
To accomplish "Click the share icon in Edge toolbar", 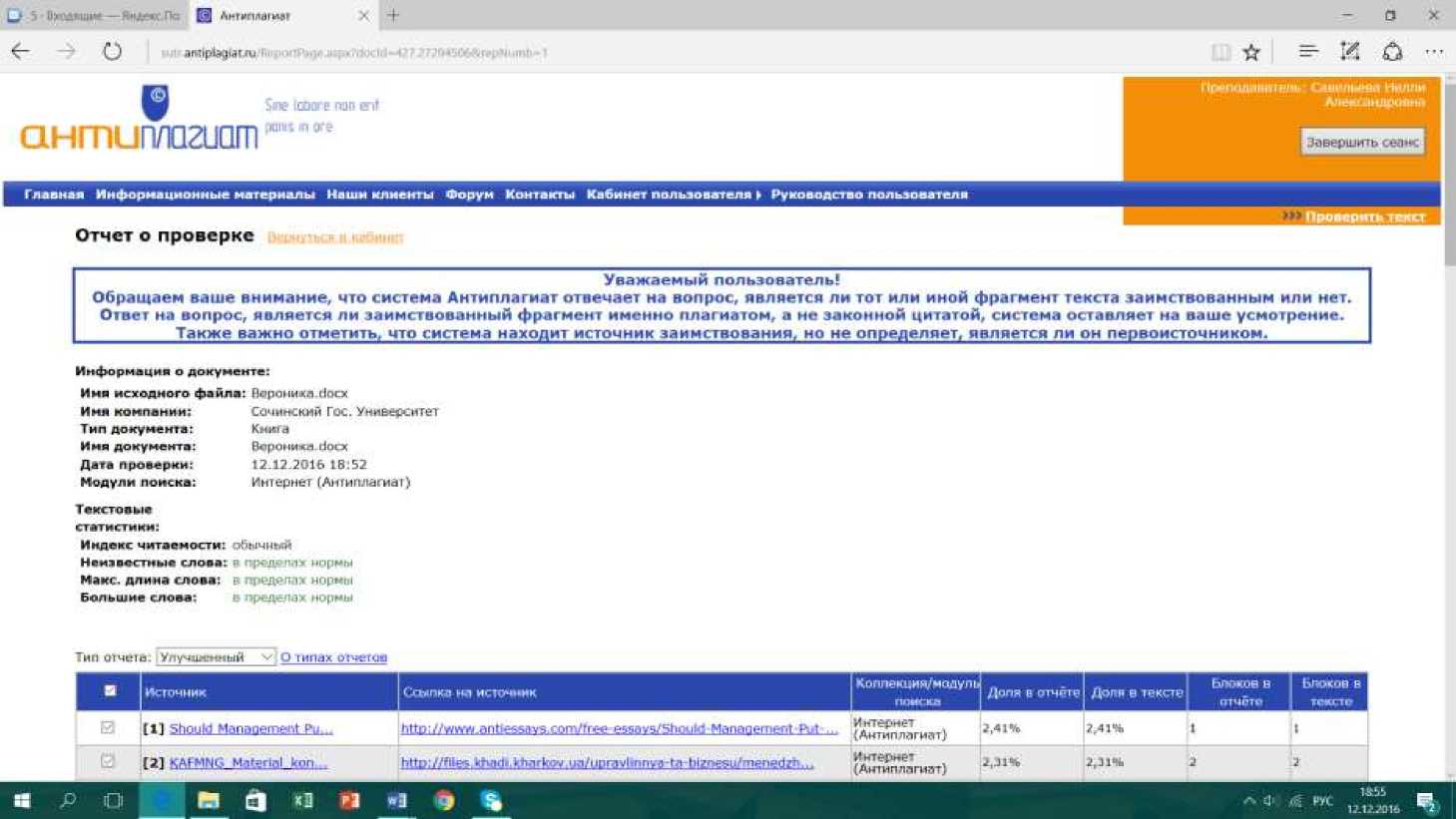I will tap(1392, 52).
